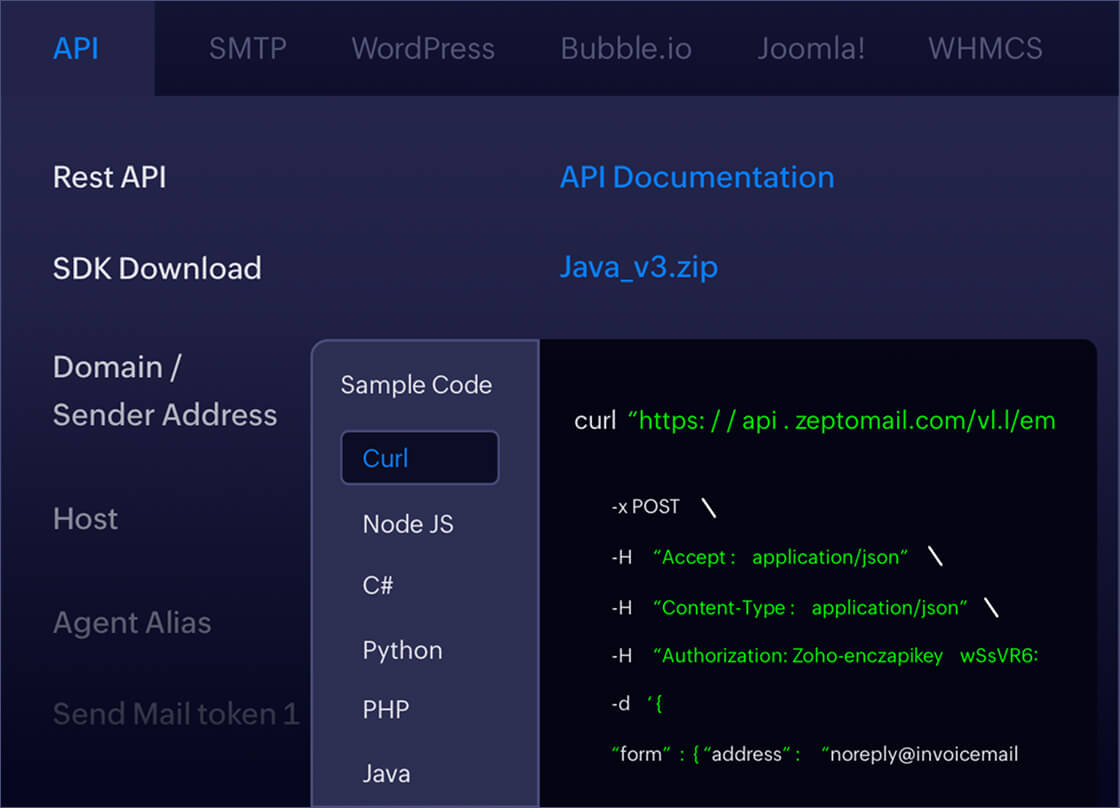The height and width of the screenshot is (808, 1120).
Task: Select Curl sample code option
Action: pyautogui.click(x=420, y=458)
